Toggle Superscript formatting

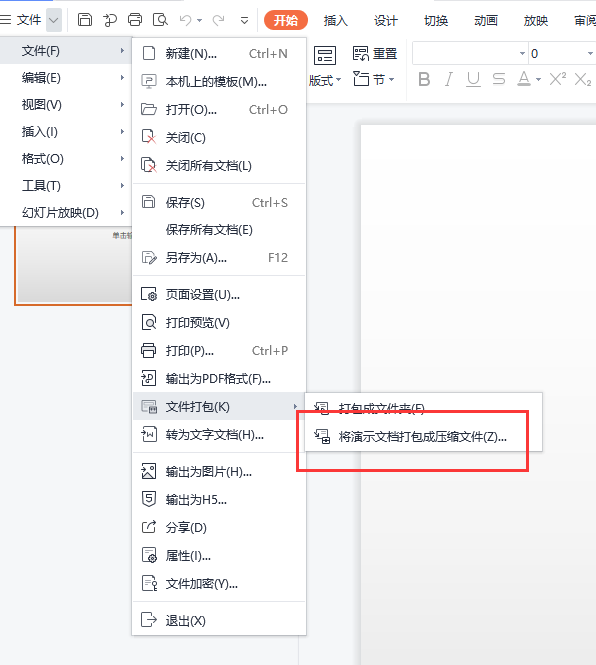point(557,79)
